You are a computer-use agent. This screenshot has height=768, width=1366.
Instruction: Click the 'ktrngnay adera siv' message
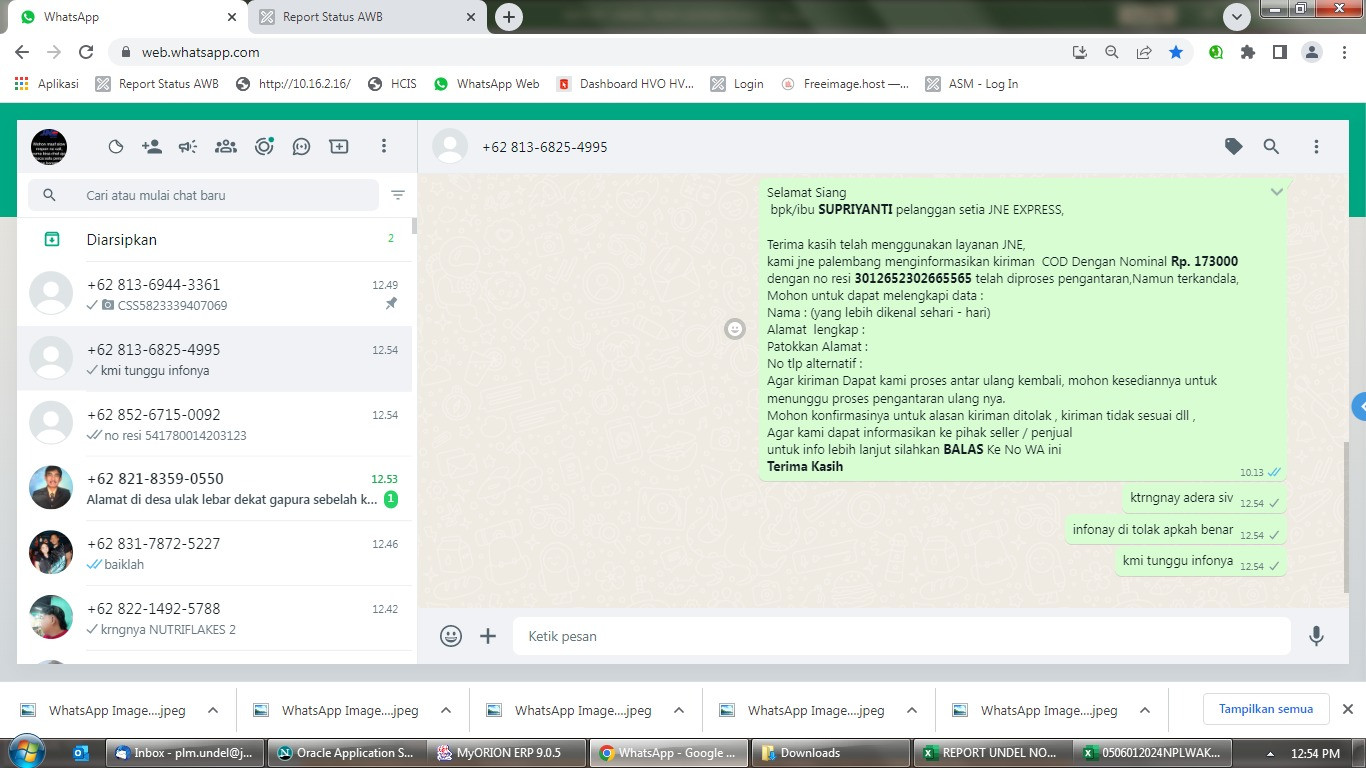[x=1204, y=499]
